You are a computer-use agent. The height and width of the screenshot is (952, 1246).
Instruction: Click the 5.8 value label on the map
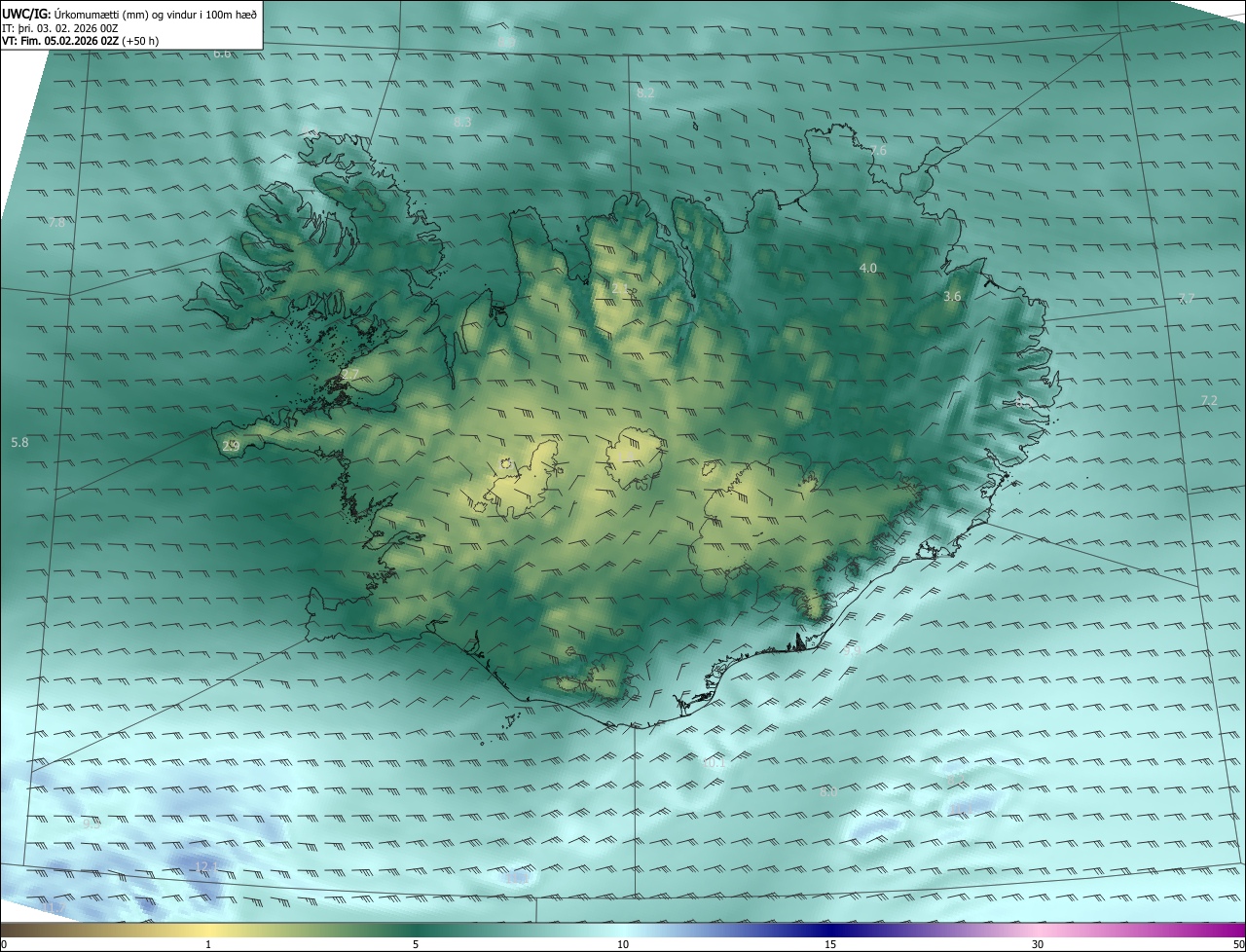19,443
